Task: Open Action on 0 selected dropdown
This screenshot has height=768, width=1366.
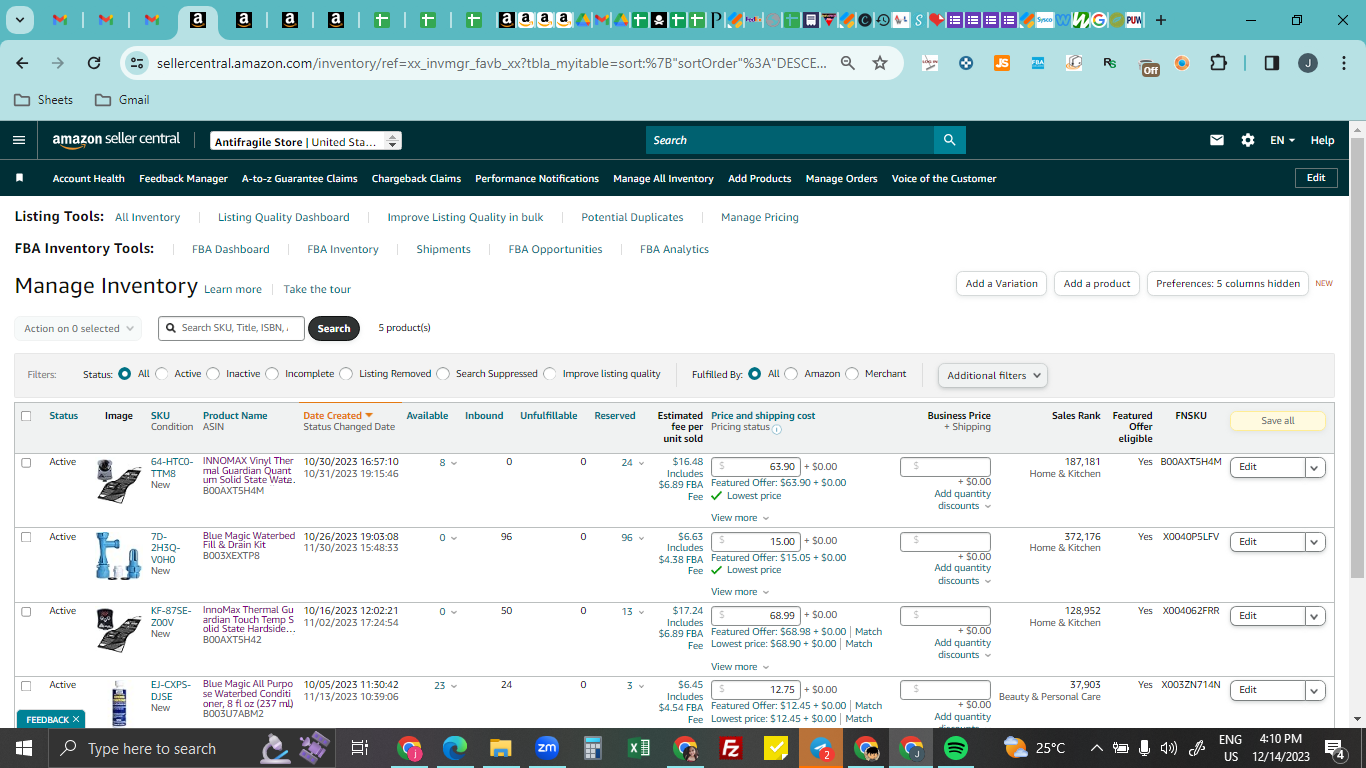Action: tap(78, 328)
